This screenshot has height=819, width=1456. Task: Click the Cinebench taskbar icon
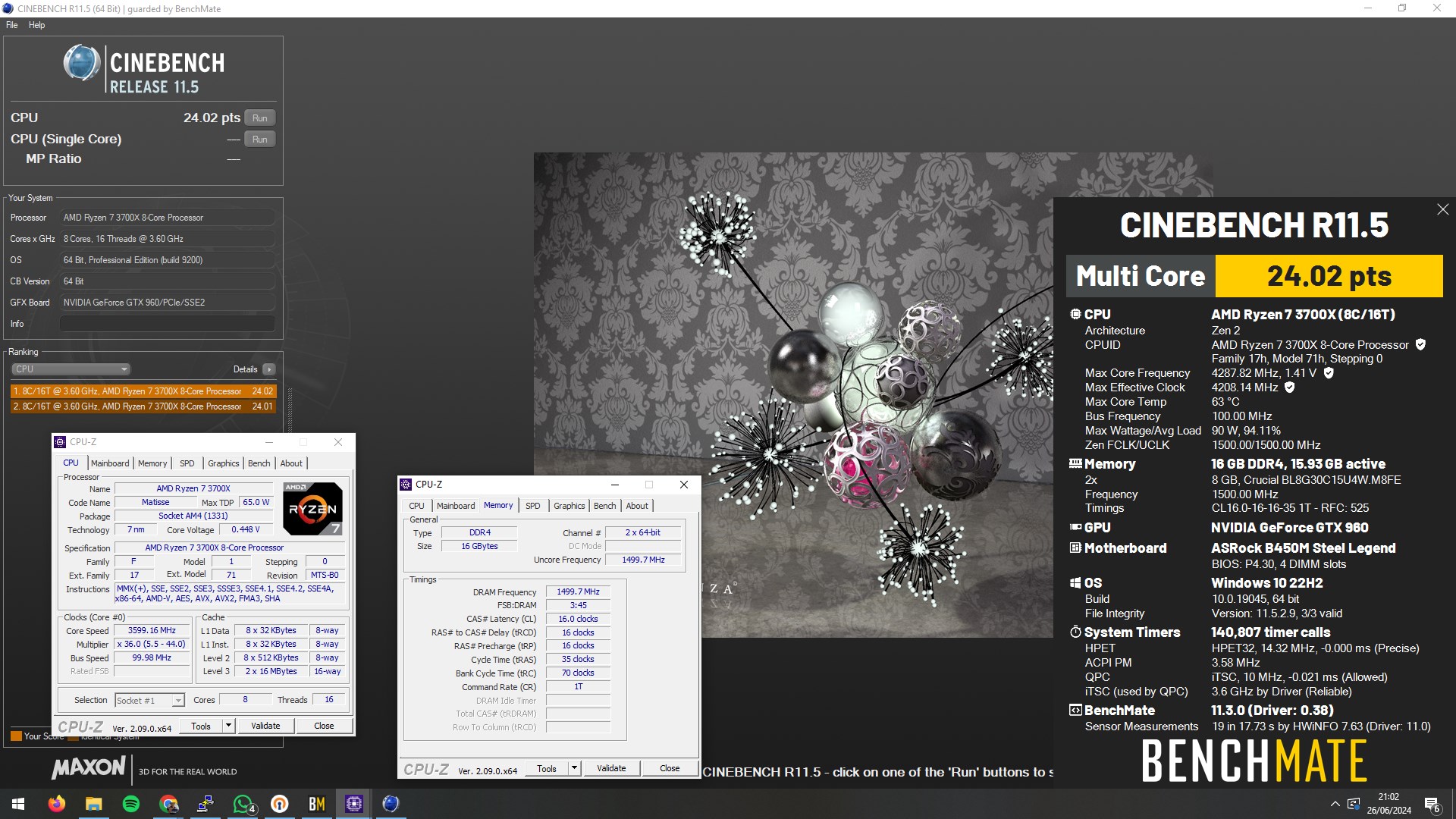(391, 804)
